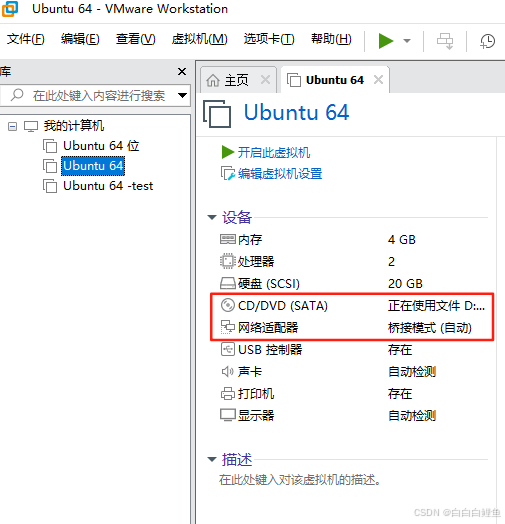Collapse the 设备 section
The width and height of the screenshot is (505, 524).
tap(212, 218)
